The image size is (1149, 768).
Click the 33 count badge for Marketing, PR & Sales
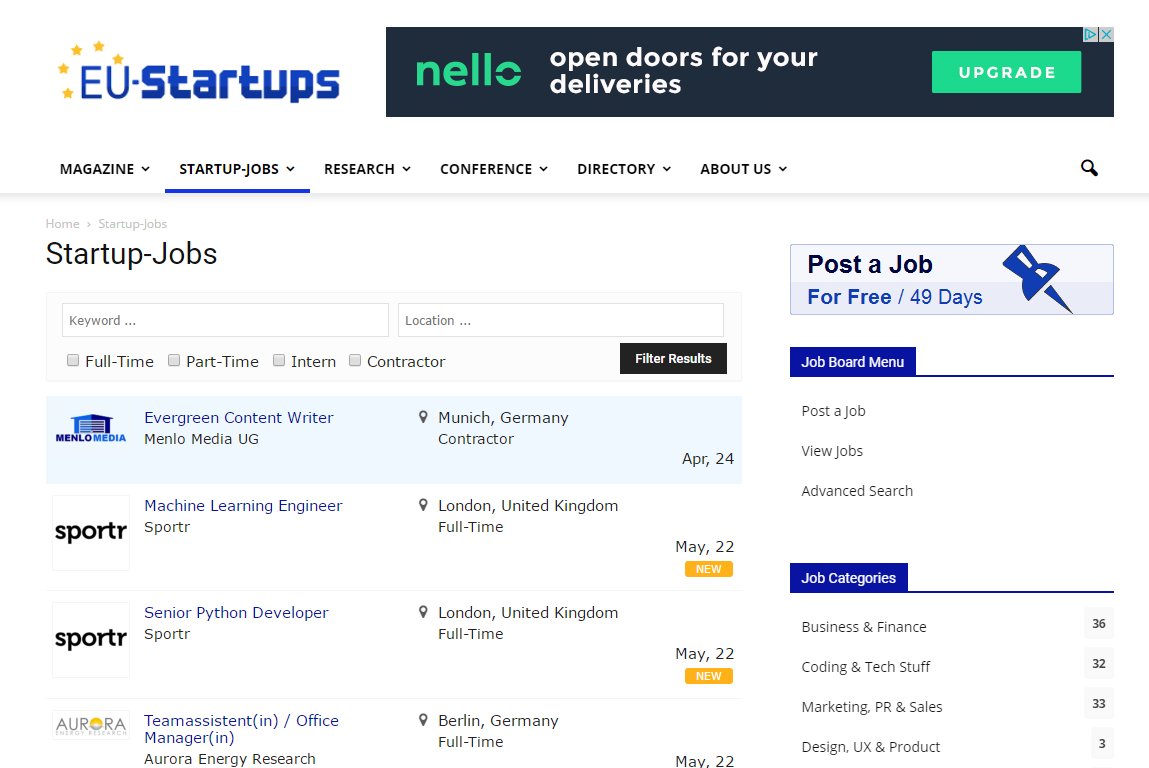tap(1098, 704)
